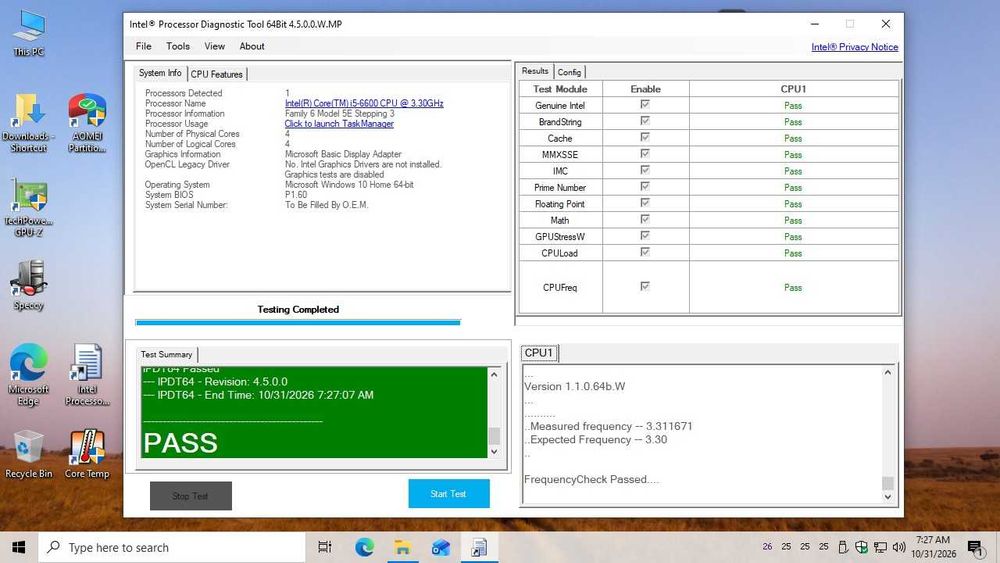
Task: Disable the Prime Number test checkbox
Action: click(x=645, y=187)
